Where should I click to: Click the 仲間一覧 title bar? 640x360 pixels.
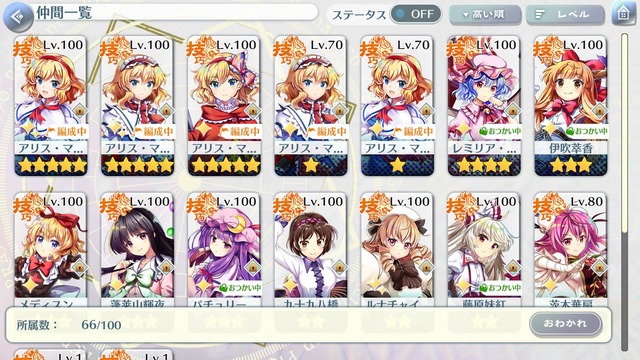[176, 13]
